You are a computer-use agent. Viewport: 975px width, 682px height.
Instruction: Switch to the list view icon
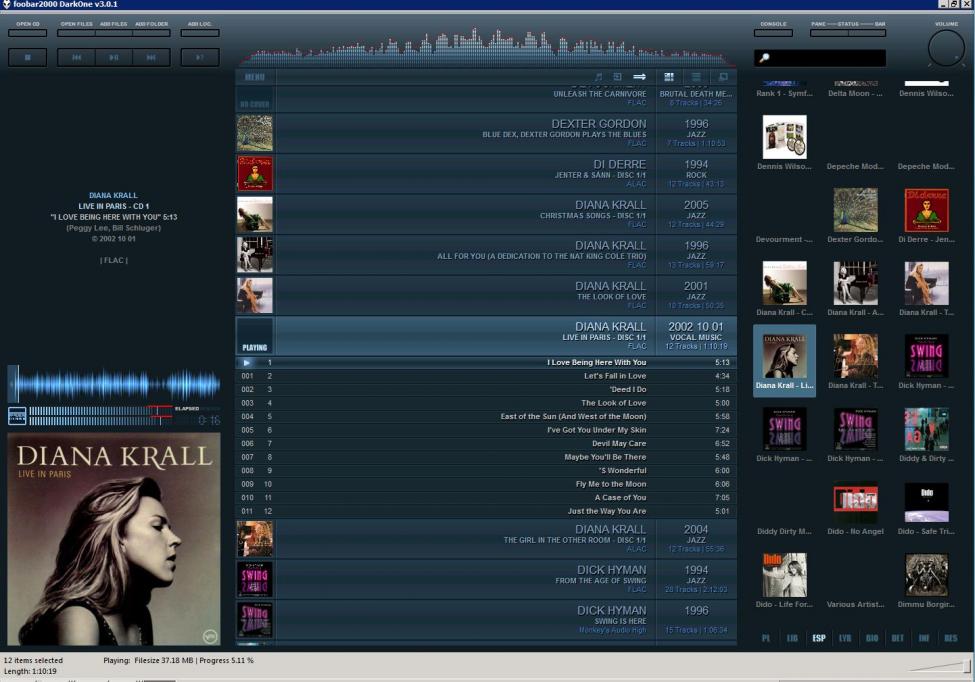(x=696, y=76)
